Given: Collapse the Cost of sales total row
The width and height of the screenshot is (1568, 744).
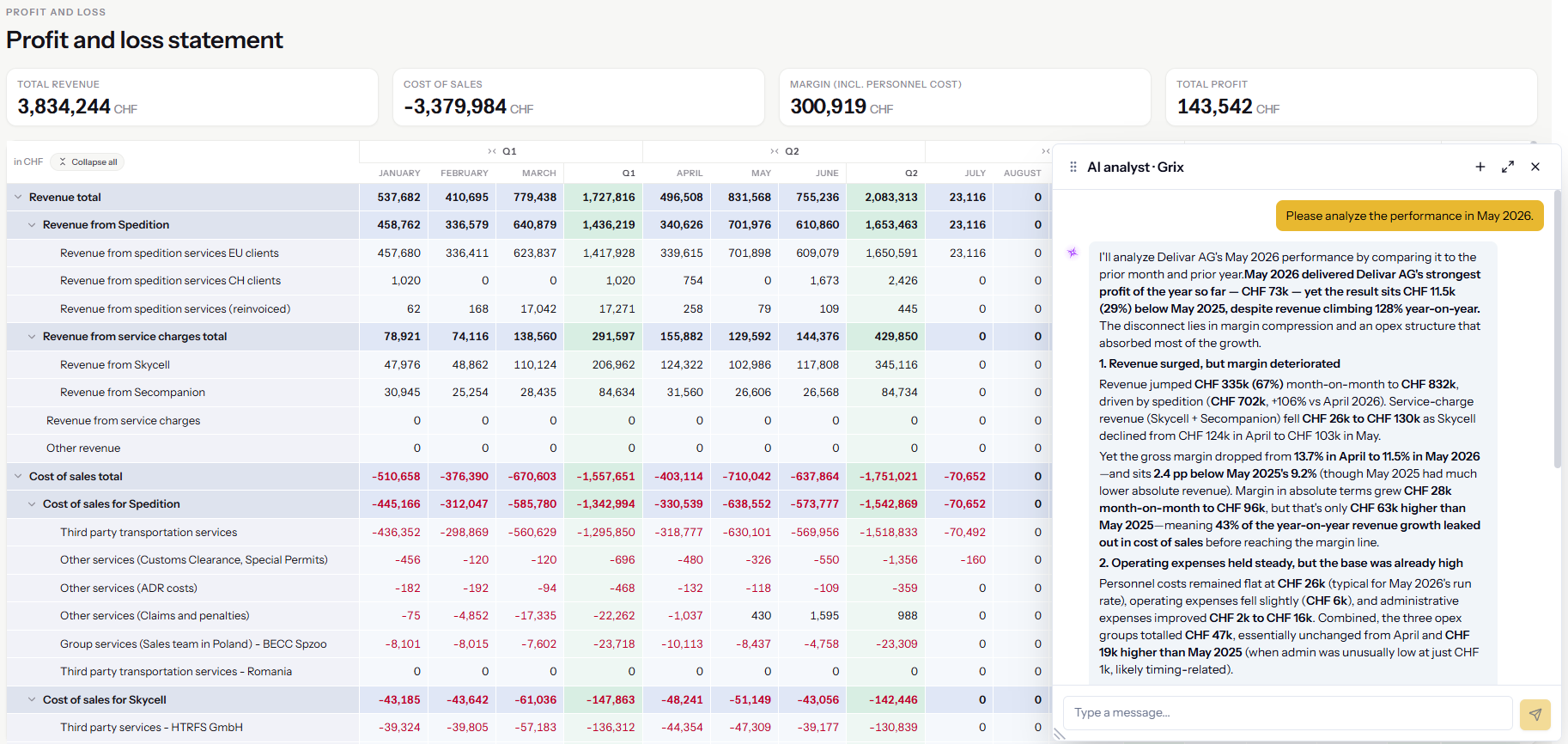Looking at the screenshot, I should tap(18, 476).
